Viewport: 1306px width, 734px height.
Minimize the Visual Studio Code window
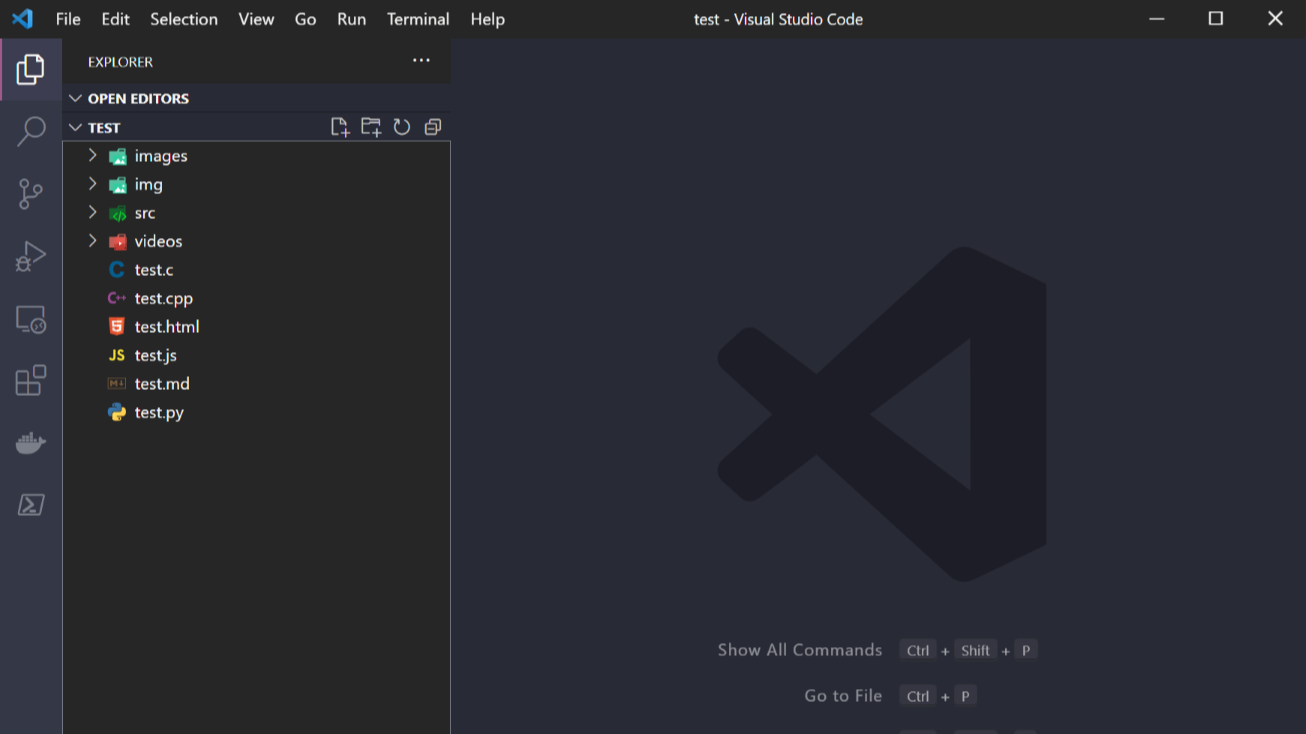coord(1157,19)
